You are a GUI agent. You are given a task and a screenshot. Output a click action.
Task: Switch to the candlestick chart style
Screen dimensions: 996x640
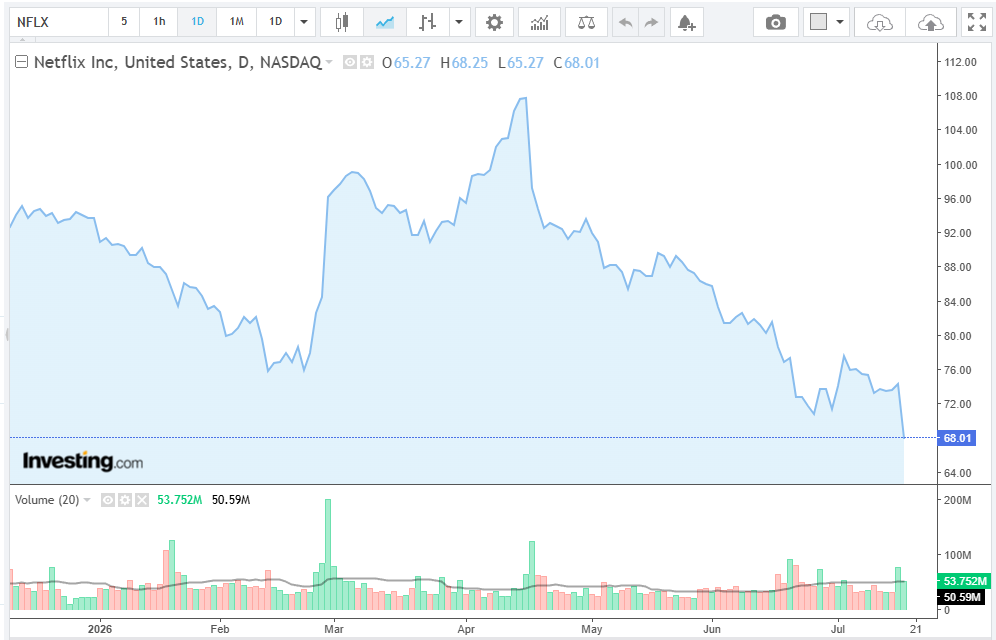coord(342,22)
